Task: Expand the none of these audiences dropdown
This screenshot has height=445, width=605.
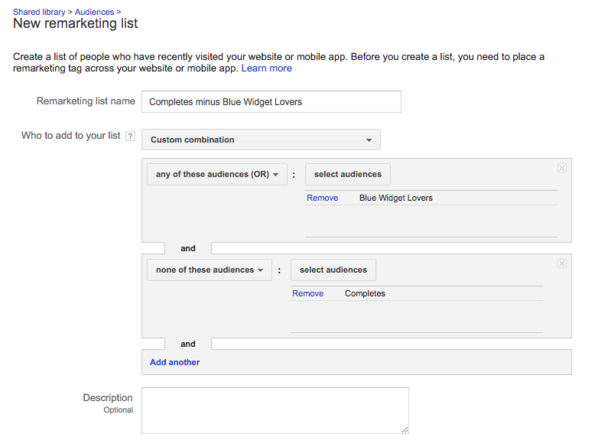Action: click(x=210, y=270)
